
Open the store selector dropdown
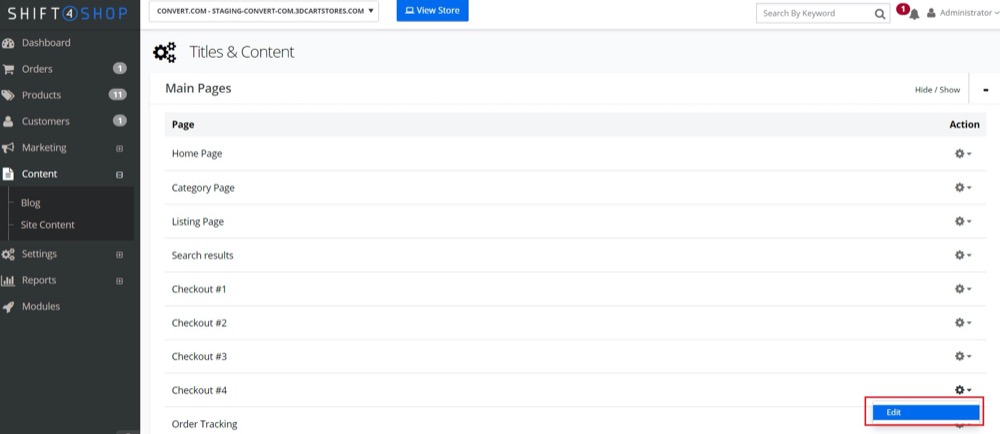pyautogui.click(x=265, y=11)
